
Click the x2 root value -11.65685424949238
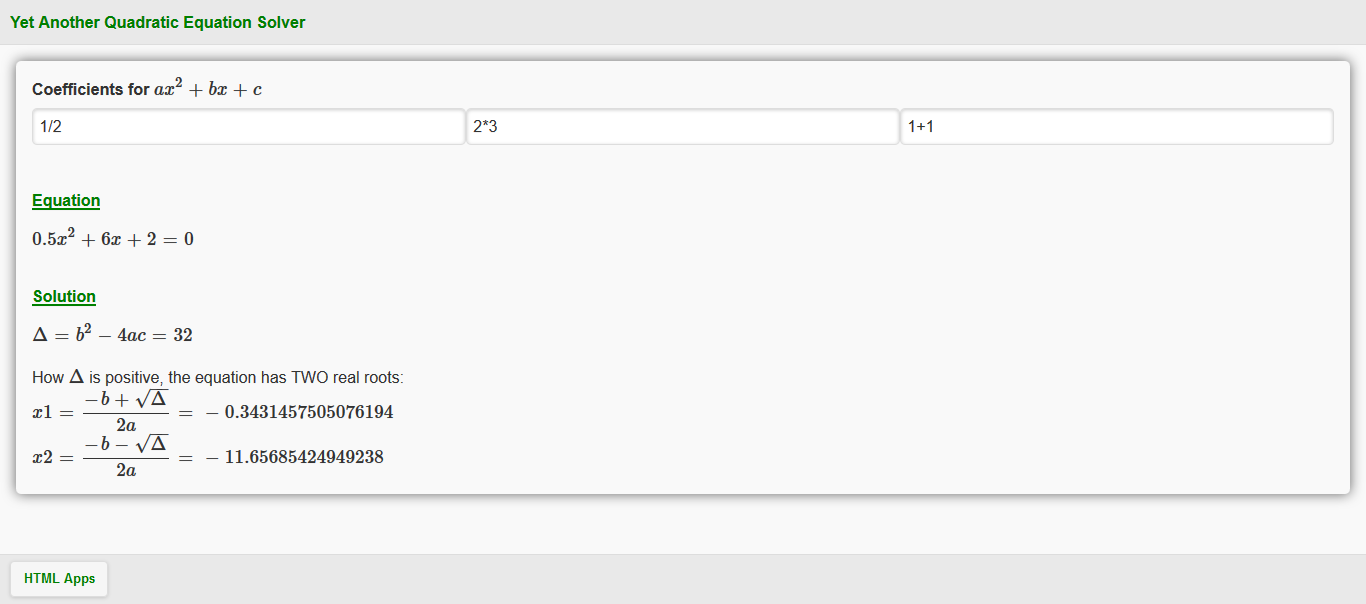(x=295, y=457)
